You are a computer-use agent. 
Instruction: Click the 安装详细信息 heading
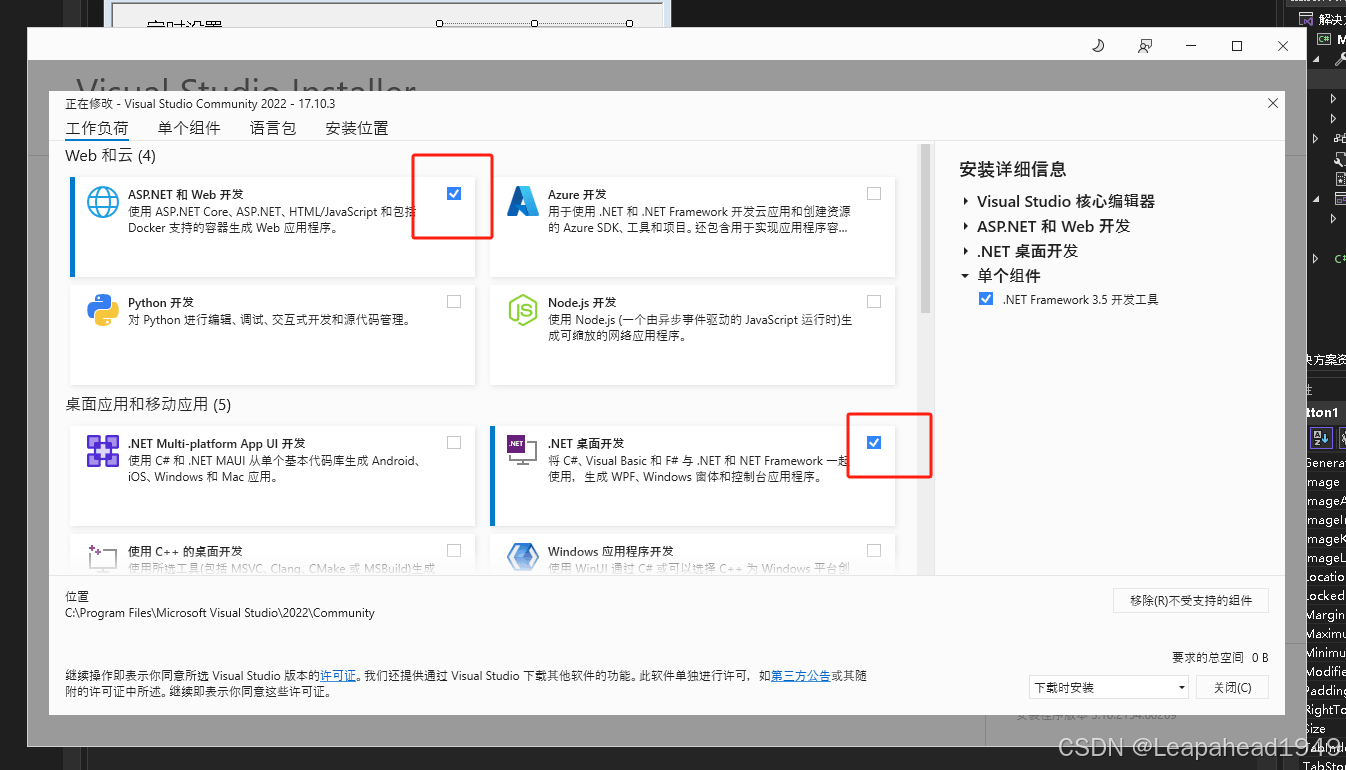click(1013, 170)
